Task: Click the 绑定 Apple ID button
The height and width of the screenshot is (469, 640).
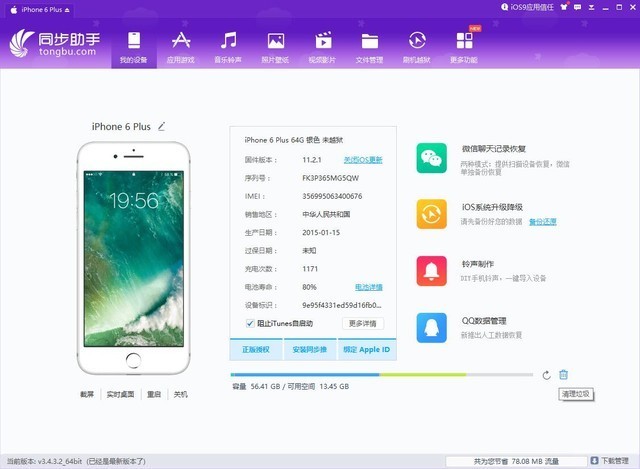Action: point(367,349)
